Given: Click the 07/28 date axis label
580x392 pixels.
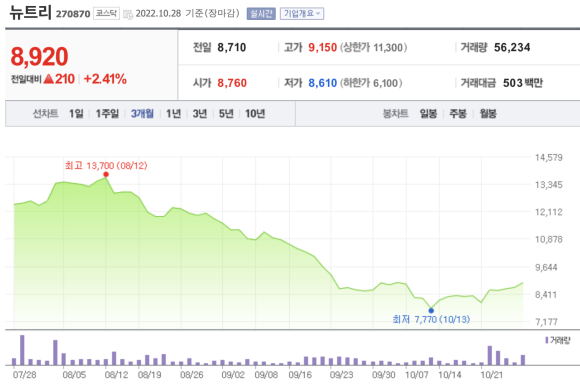Looking at the screenshot, I should pos(24,375).
